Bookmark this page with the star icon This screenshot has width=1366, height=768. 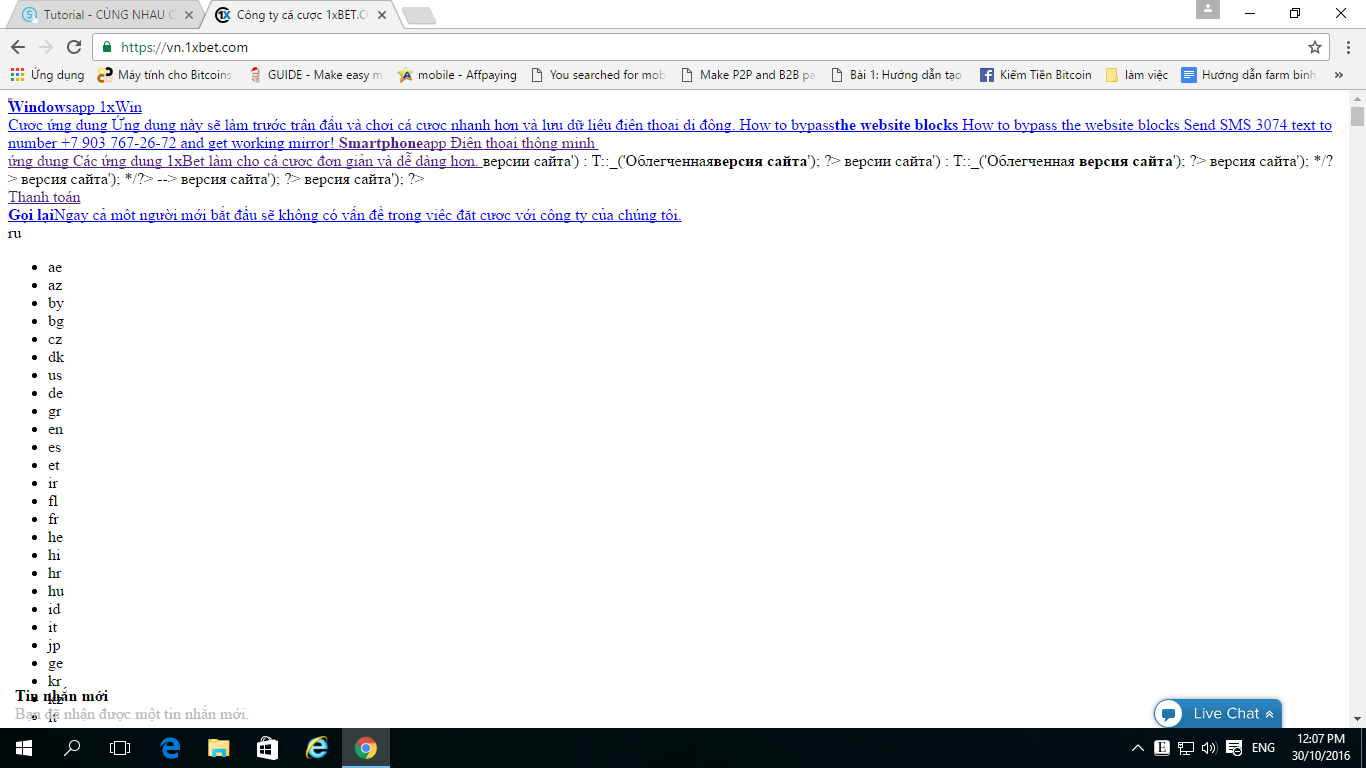(1315, 47)
